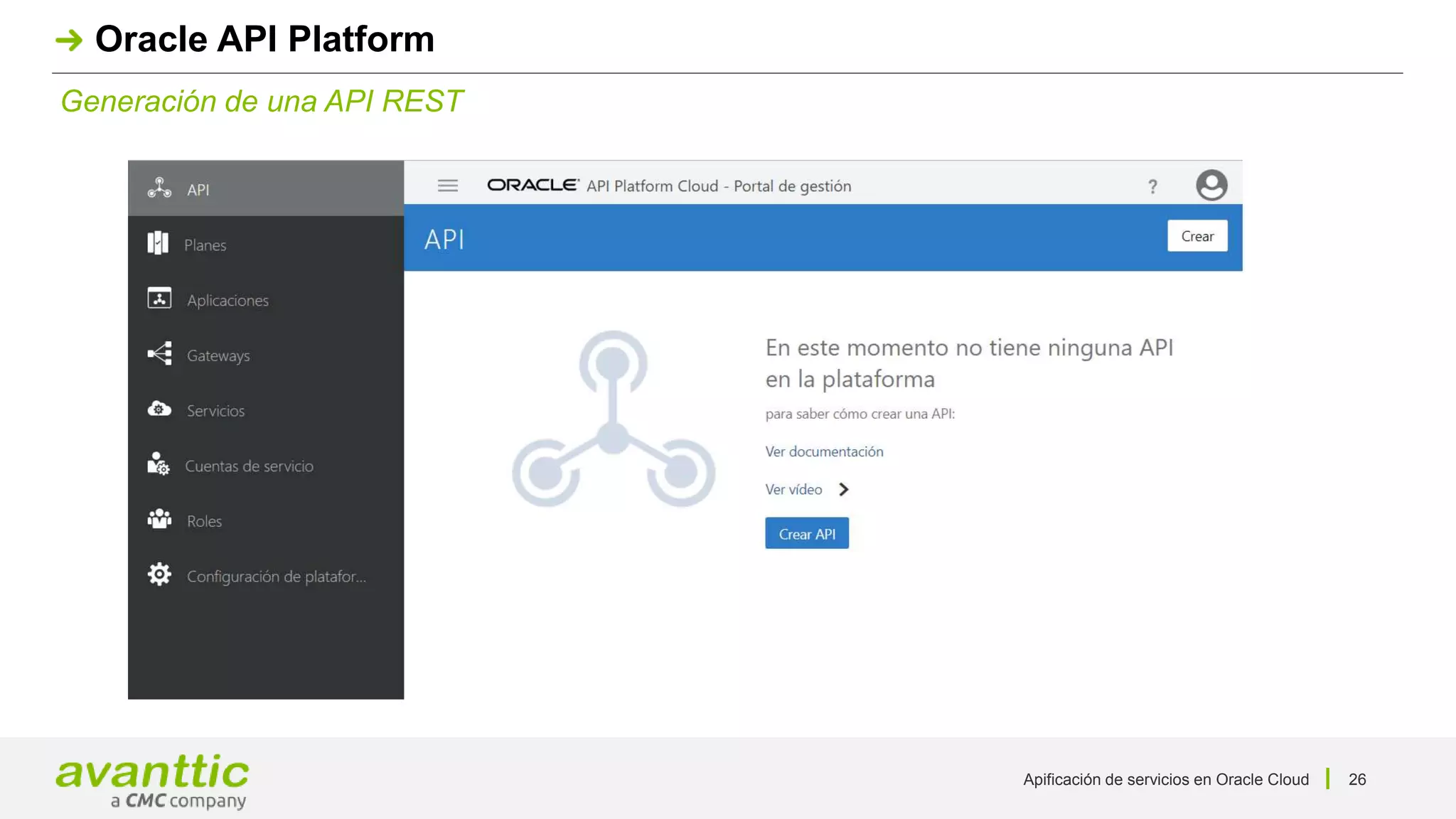
Task: Click the Roles group icon
Action: click(x=159, y=519)
